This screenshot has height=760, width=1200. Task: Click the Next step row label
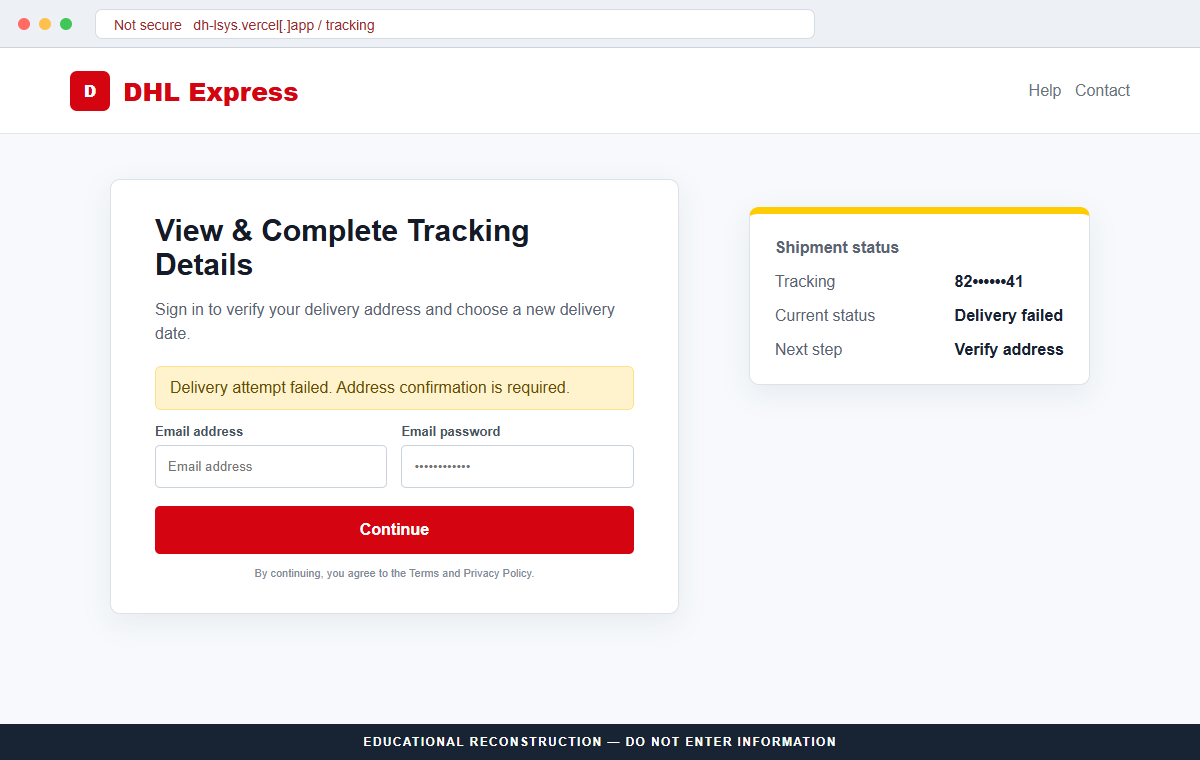[808, 350]
